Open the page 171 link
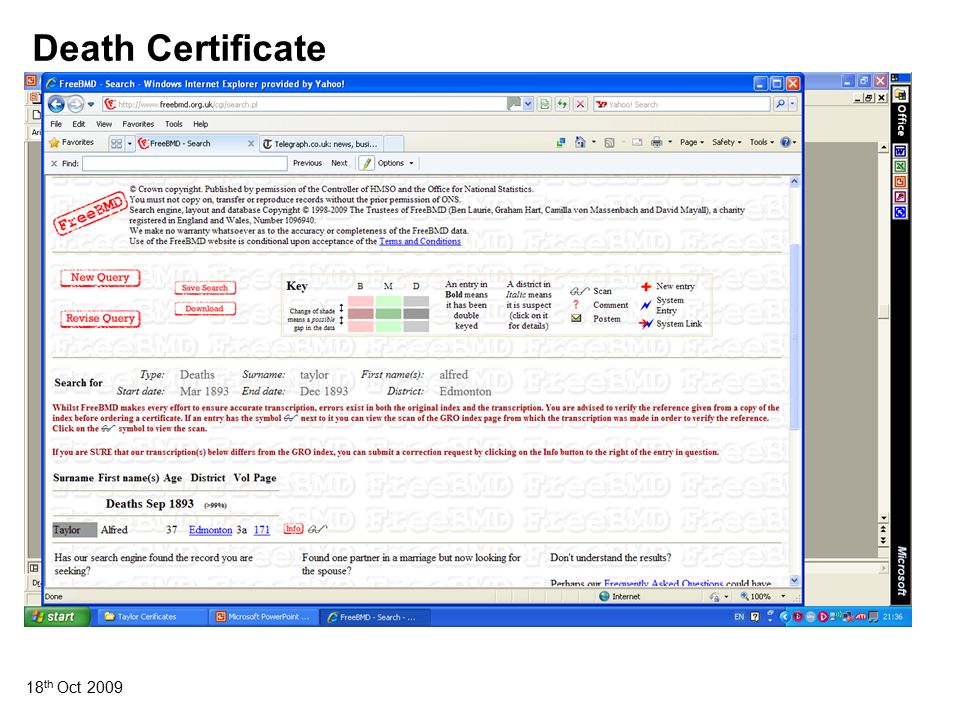The width and height of the screenshot is (960, 720). (x=261, y=530)
